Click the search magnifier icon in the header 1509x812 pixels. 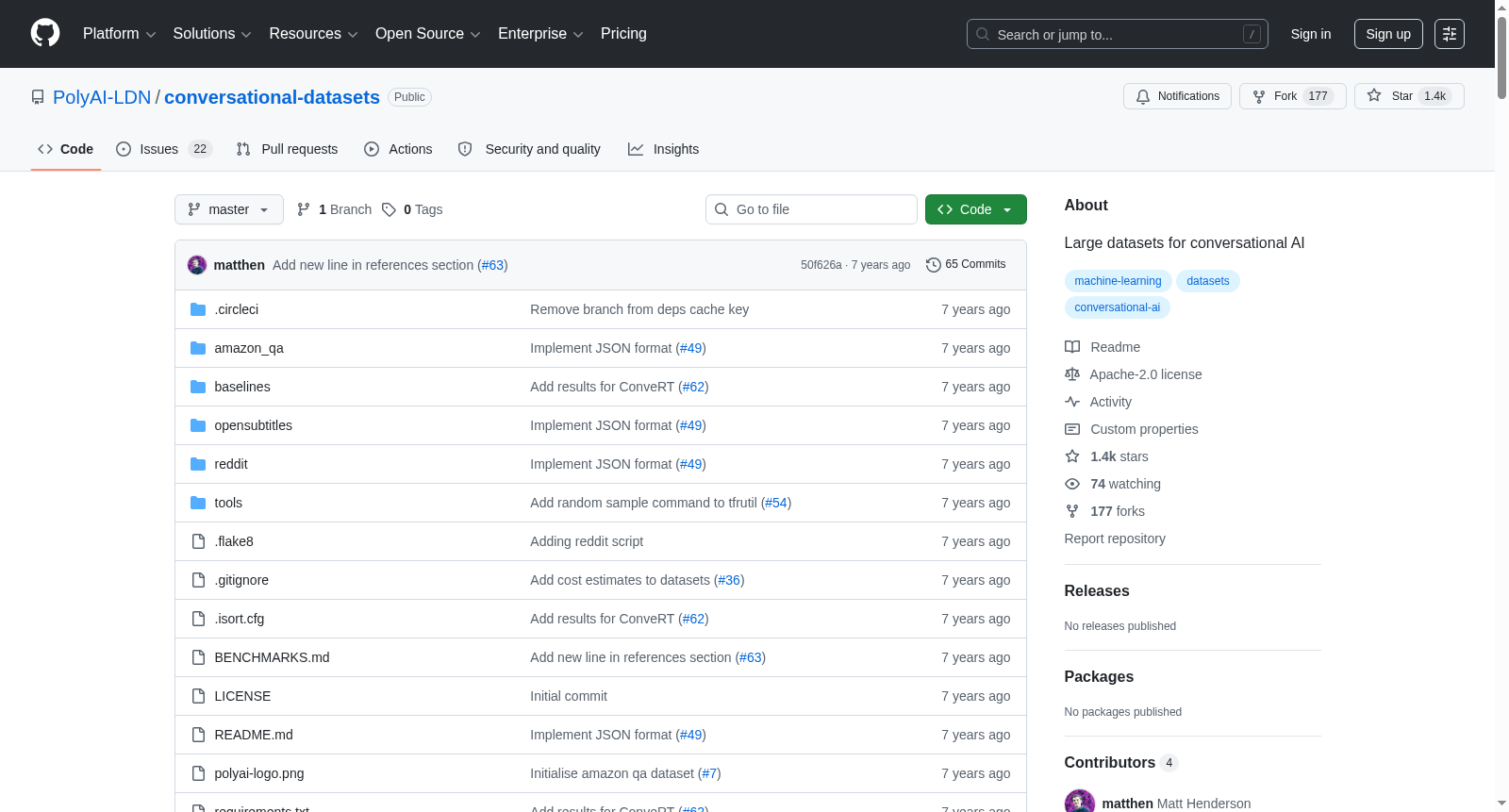tap(983, 34)
